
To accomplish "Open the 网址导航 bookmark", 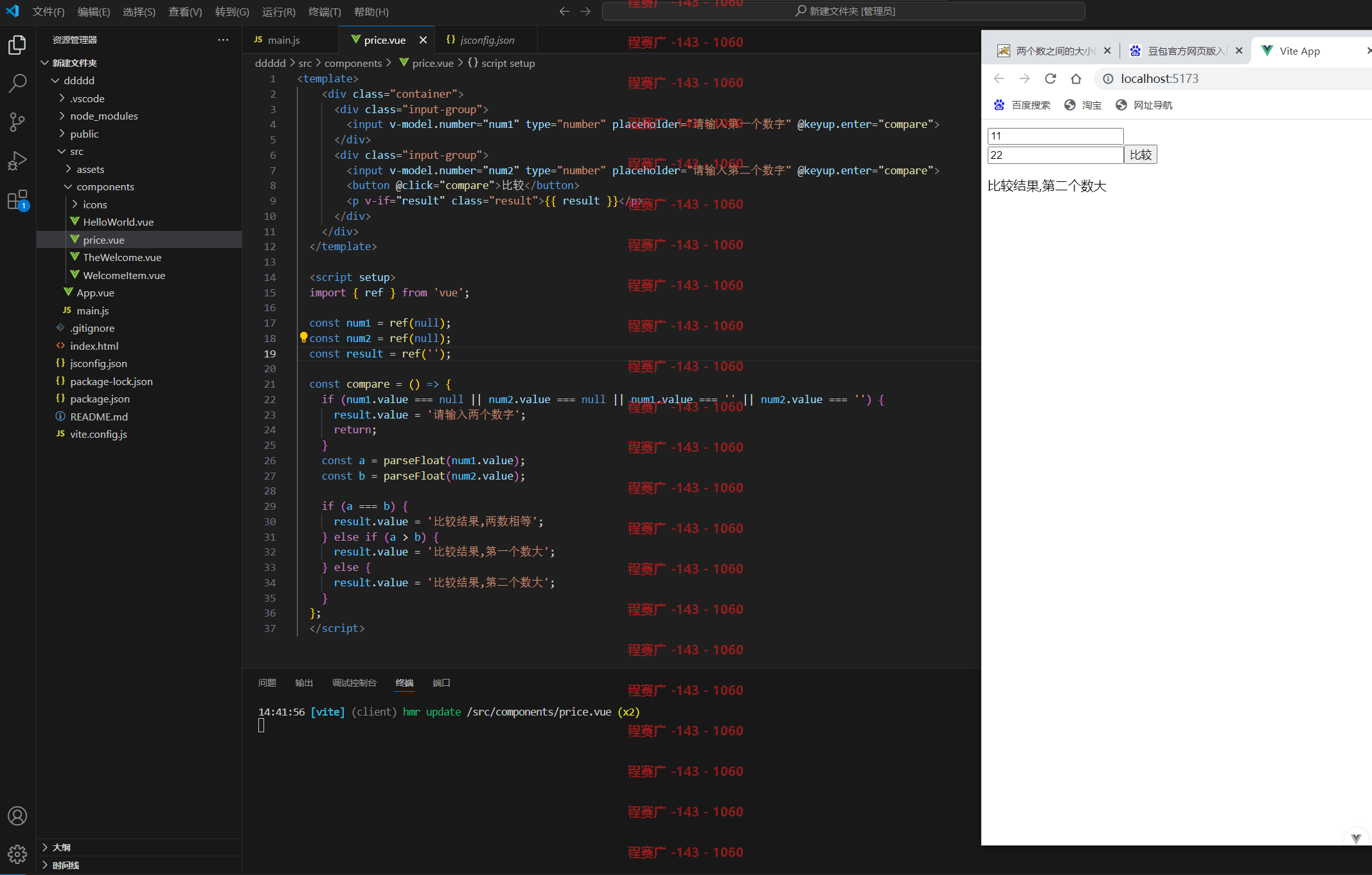I will (1144, 105).
